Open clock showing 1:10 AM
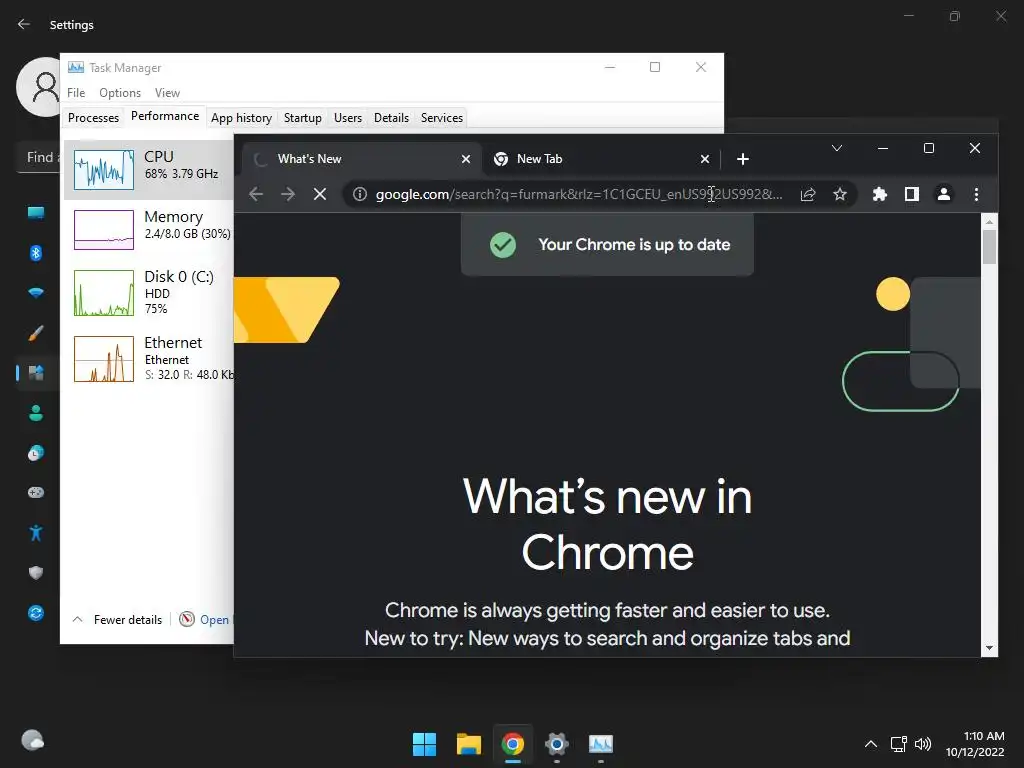The width and height of the screenshot is (1024, 768). point(976,744)
